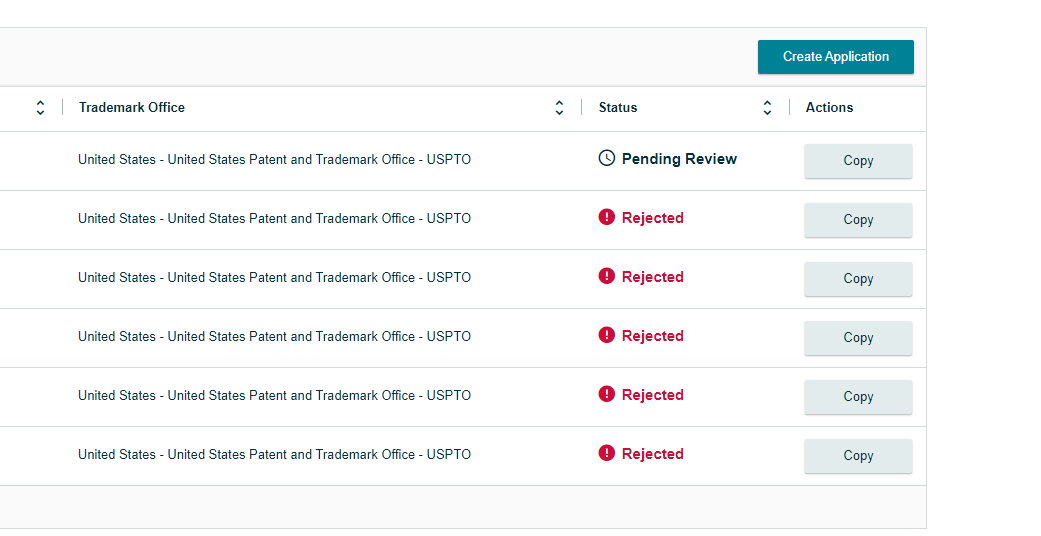
Task: Copy the third Rejected application
Action: [x=858, y=338]
